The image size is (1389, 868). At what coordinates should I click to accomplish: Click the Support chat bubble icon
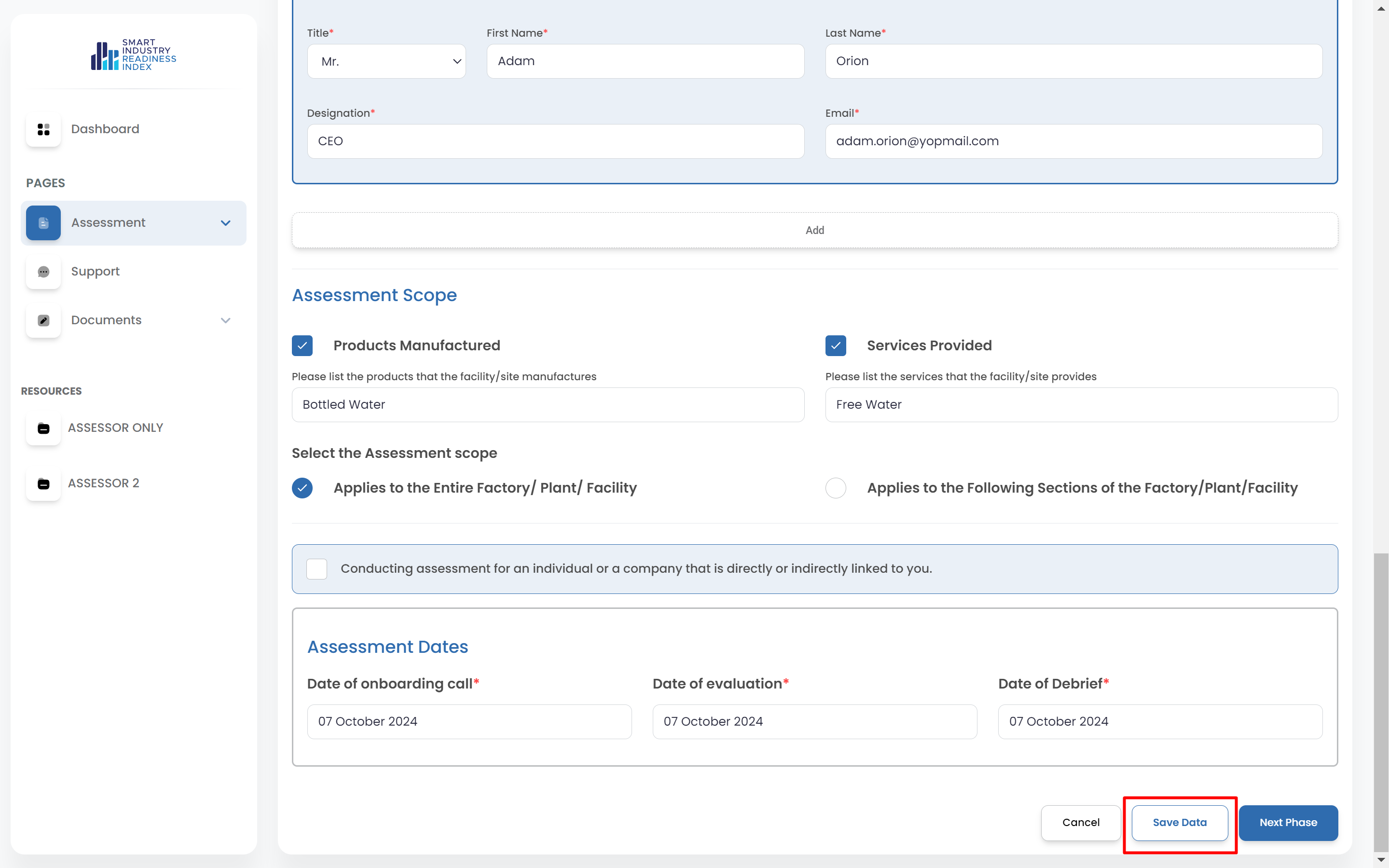[x=43, y=272]
